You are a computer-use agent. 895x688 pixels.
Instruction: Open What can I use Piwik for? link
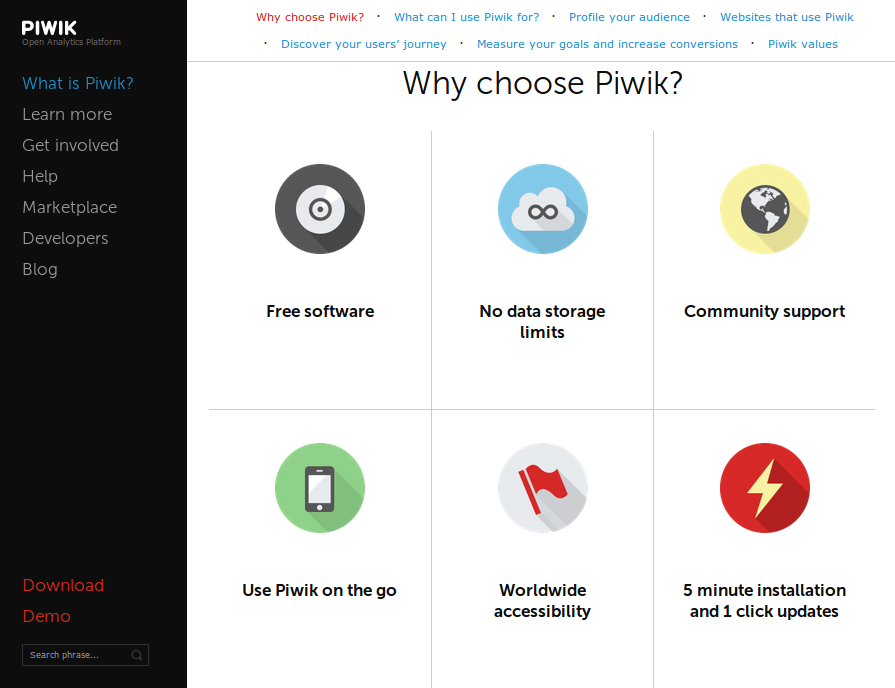click(x=466, y=17)
